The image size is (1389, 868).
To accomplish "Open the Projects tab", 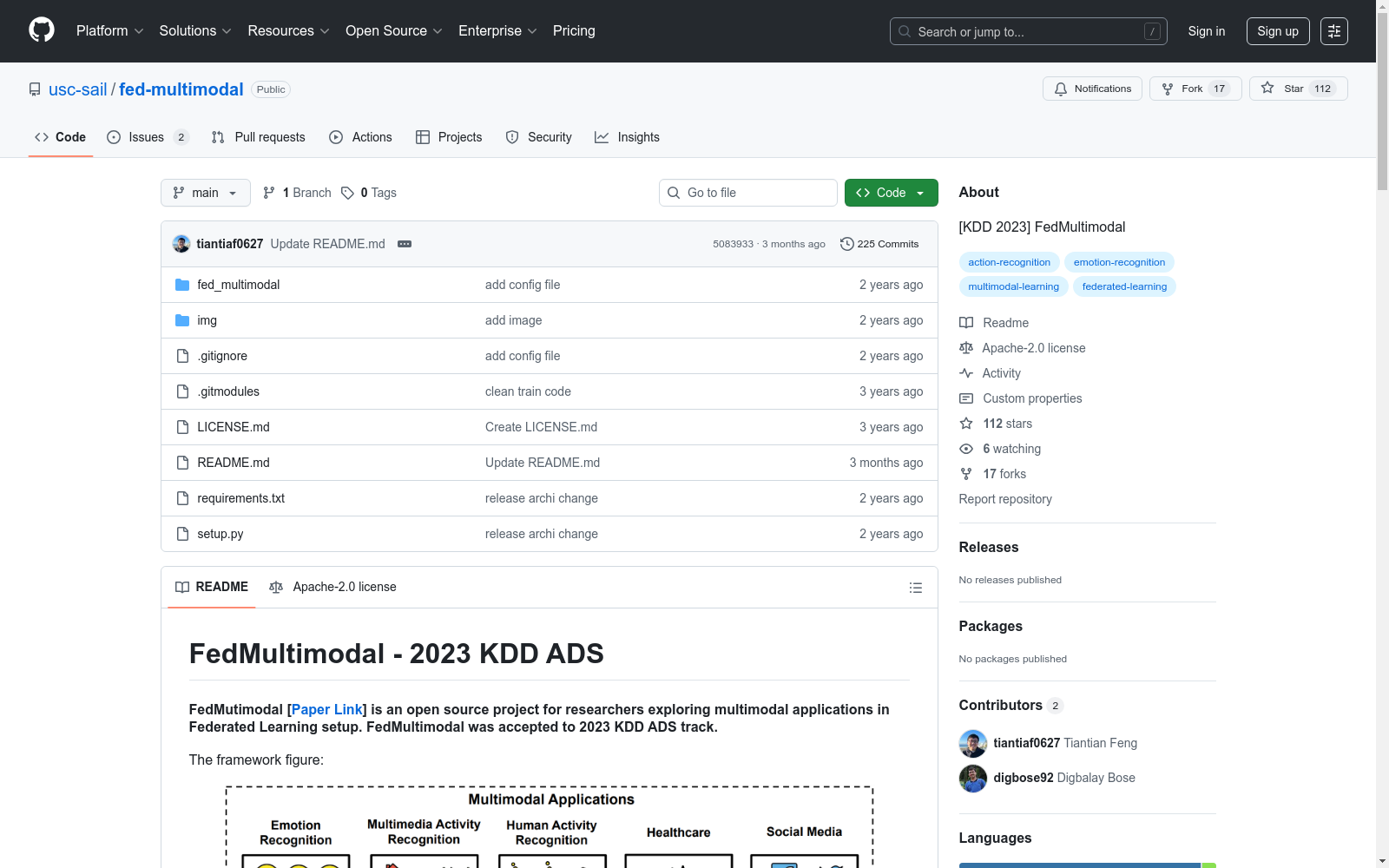I will coord(449,137).
